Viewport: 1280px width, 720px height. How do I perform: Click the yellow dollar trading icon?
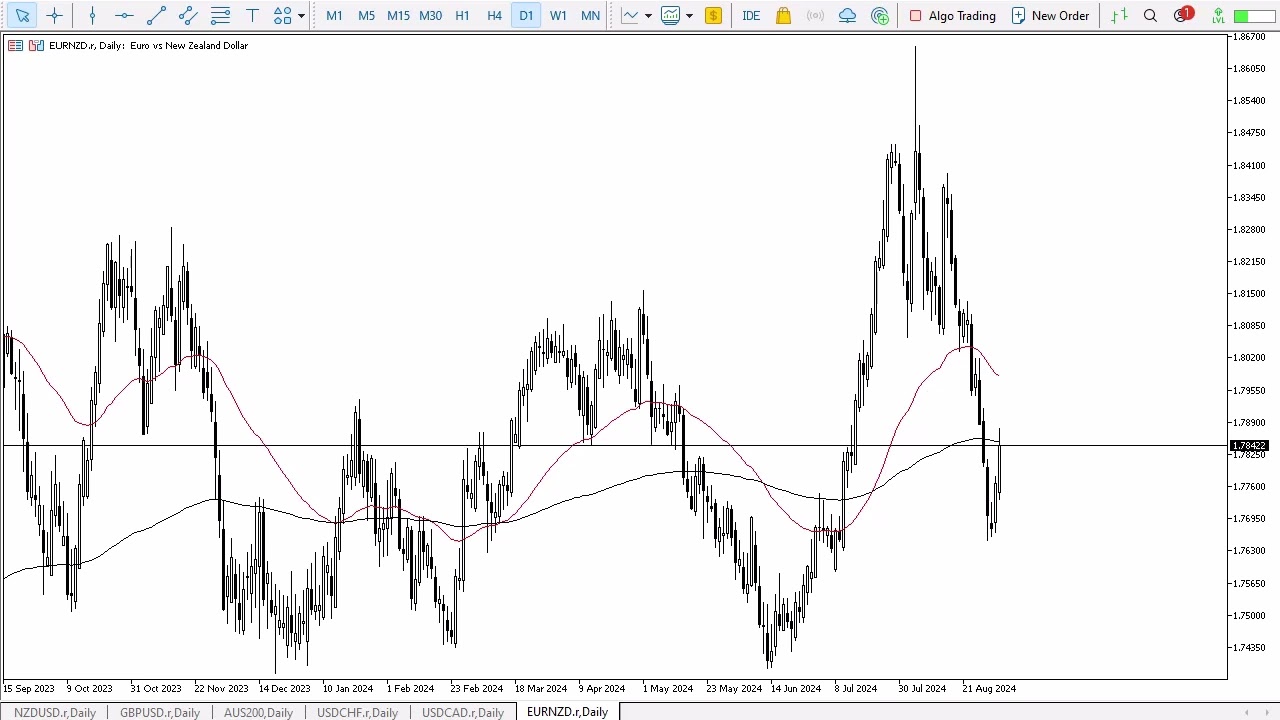[713, 15]
